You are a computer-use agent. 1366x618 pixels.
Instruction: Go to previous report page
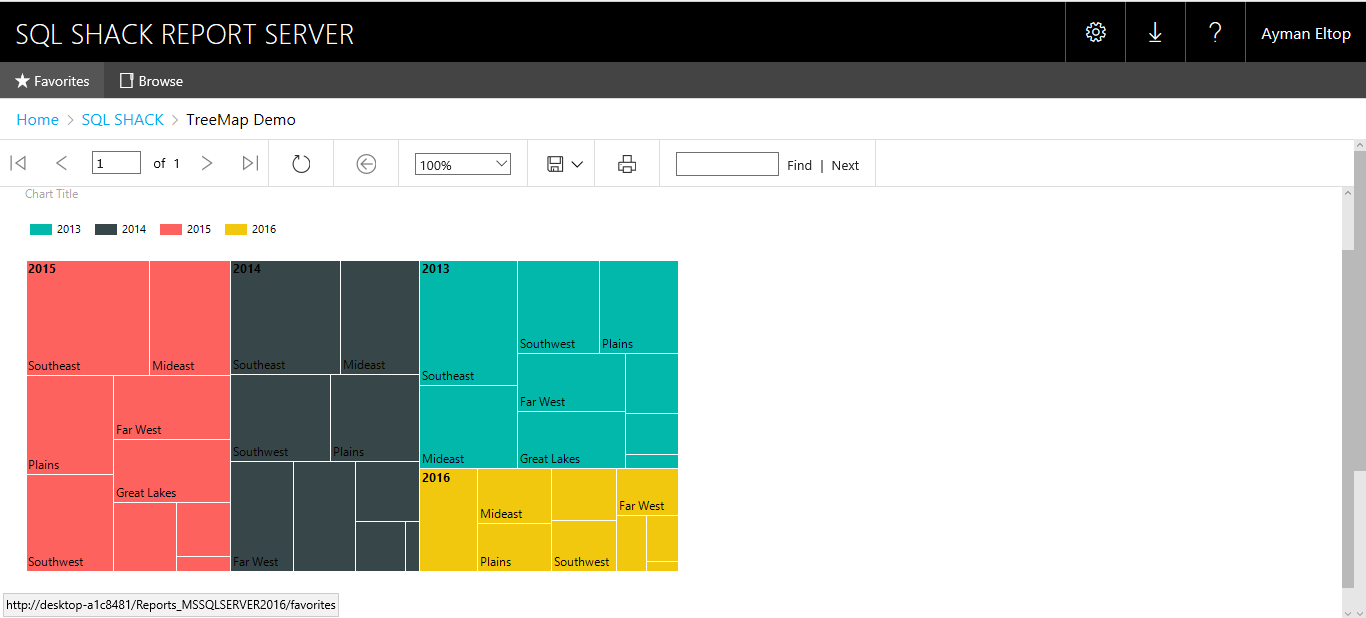tap(62, 163)
